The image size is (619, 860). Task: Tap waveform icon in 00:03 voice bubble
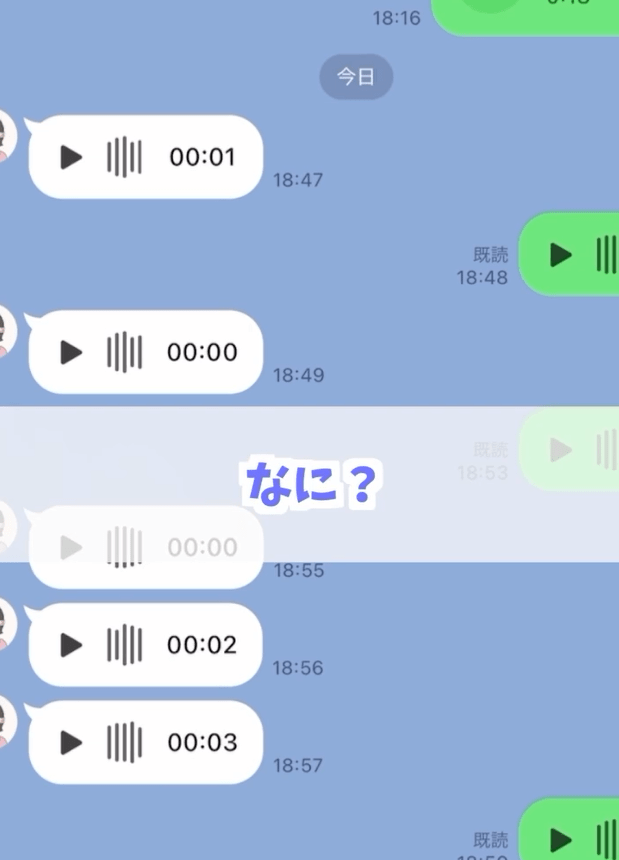pyautogui.click(x=124, y=742)
